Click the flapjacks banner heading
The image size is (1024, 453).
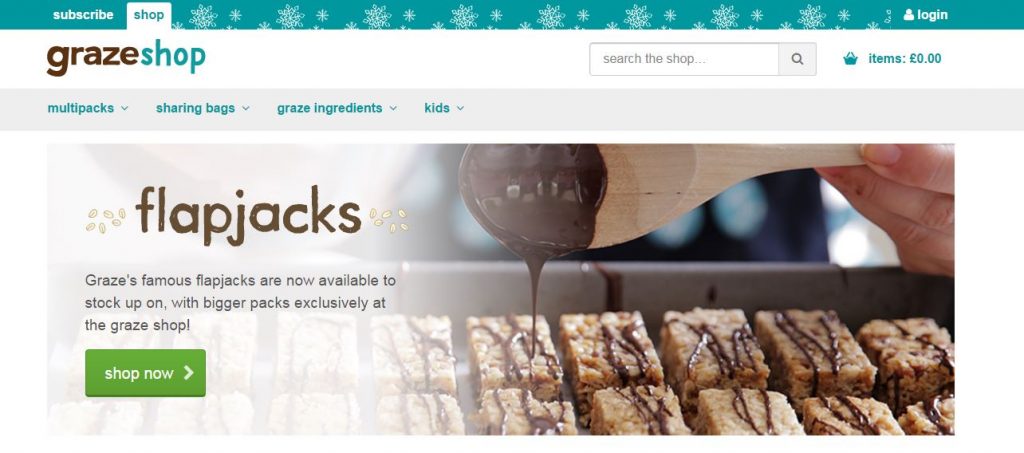coord(248,212)
